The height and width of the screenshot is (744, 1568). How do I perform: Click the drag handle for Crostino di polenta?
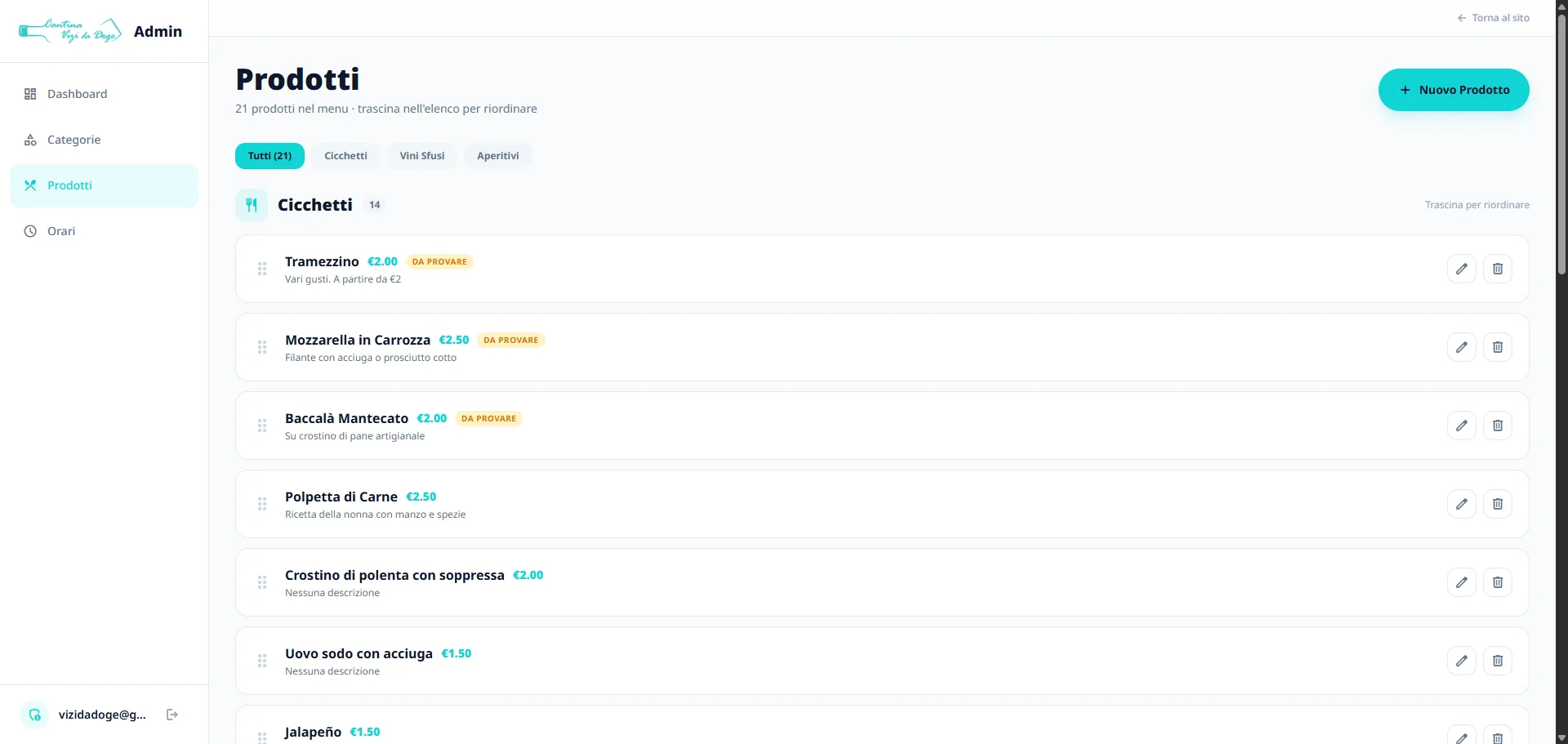click(262, 582)
